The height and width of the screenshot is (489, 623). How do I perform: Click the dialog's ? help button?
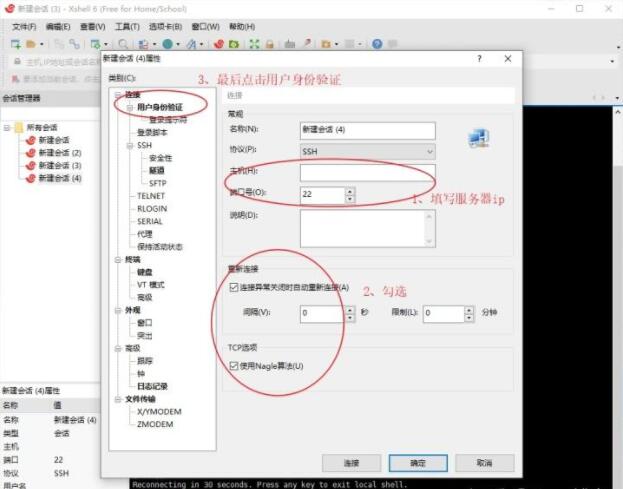tap(480, 59)
